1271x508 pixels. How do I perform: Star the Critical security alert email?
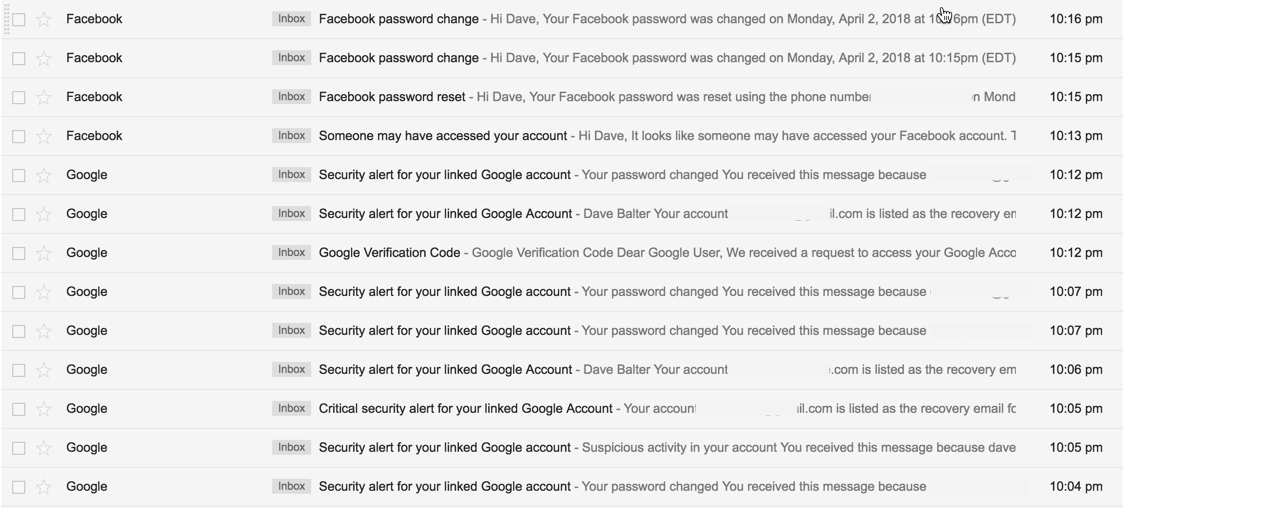(43, 410)
